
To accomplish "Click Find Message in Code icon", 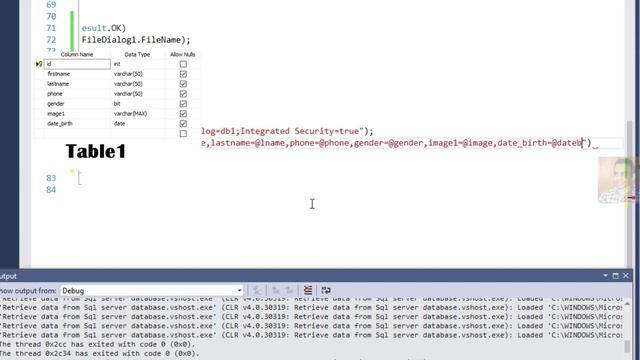I will (x=258, y=290).
